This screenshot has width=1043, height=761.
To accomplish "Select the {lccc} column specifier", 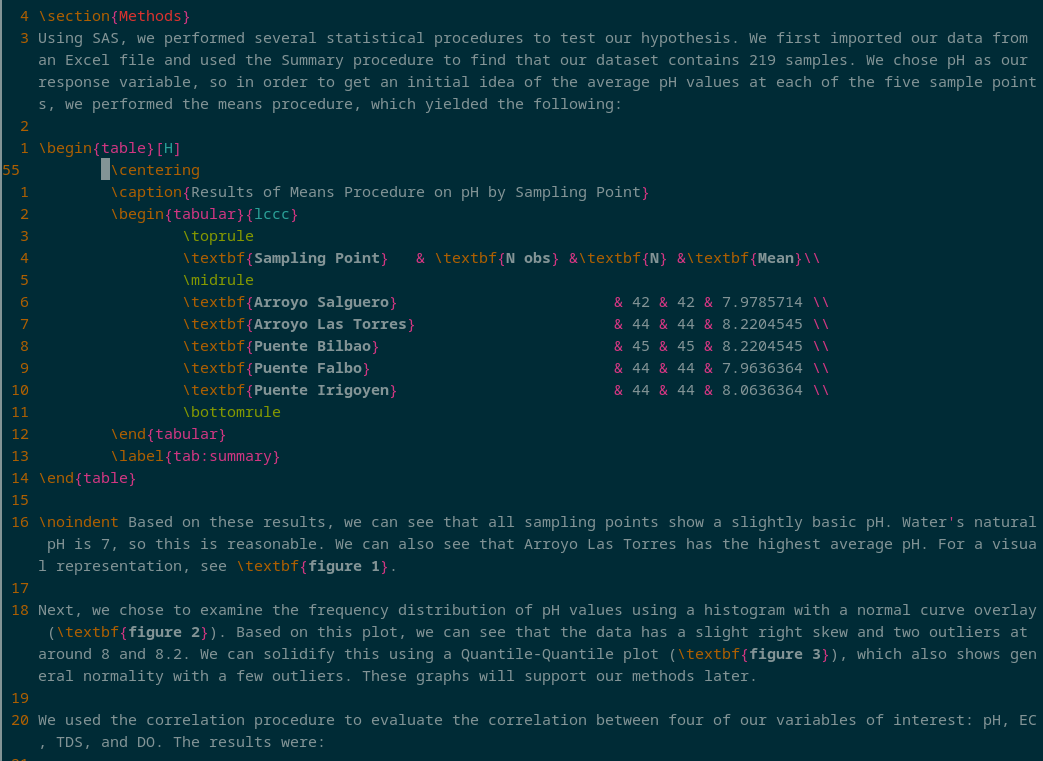I will [271, 214].
